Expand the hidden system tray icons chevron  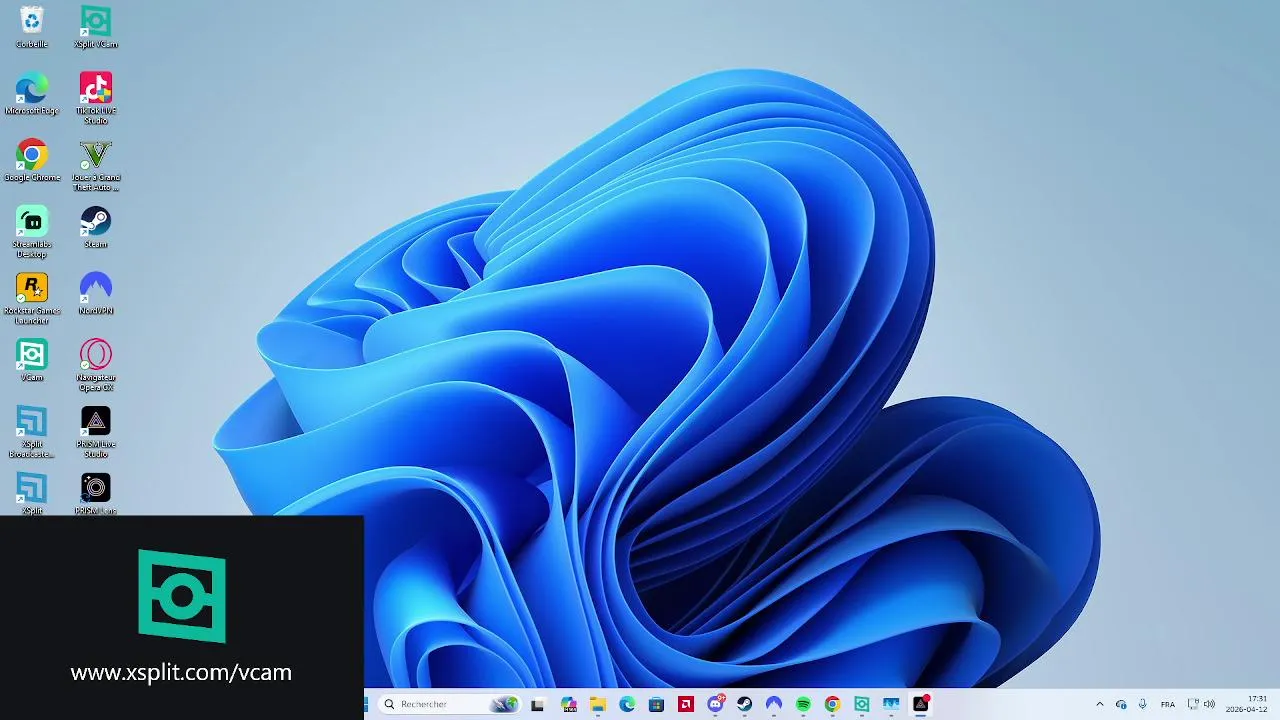pyautogui.click(x=1100, y=704)
